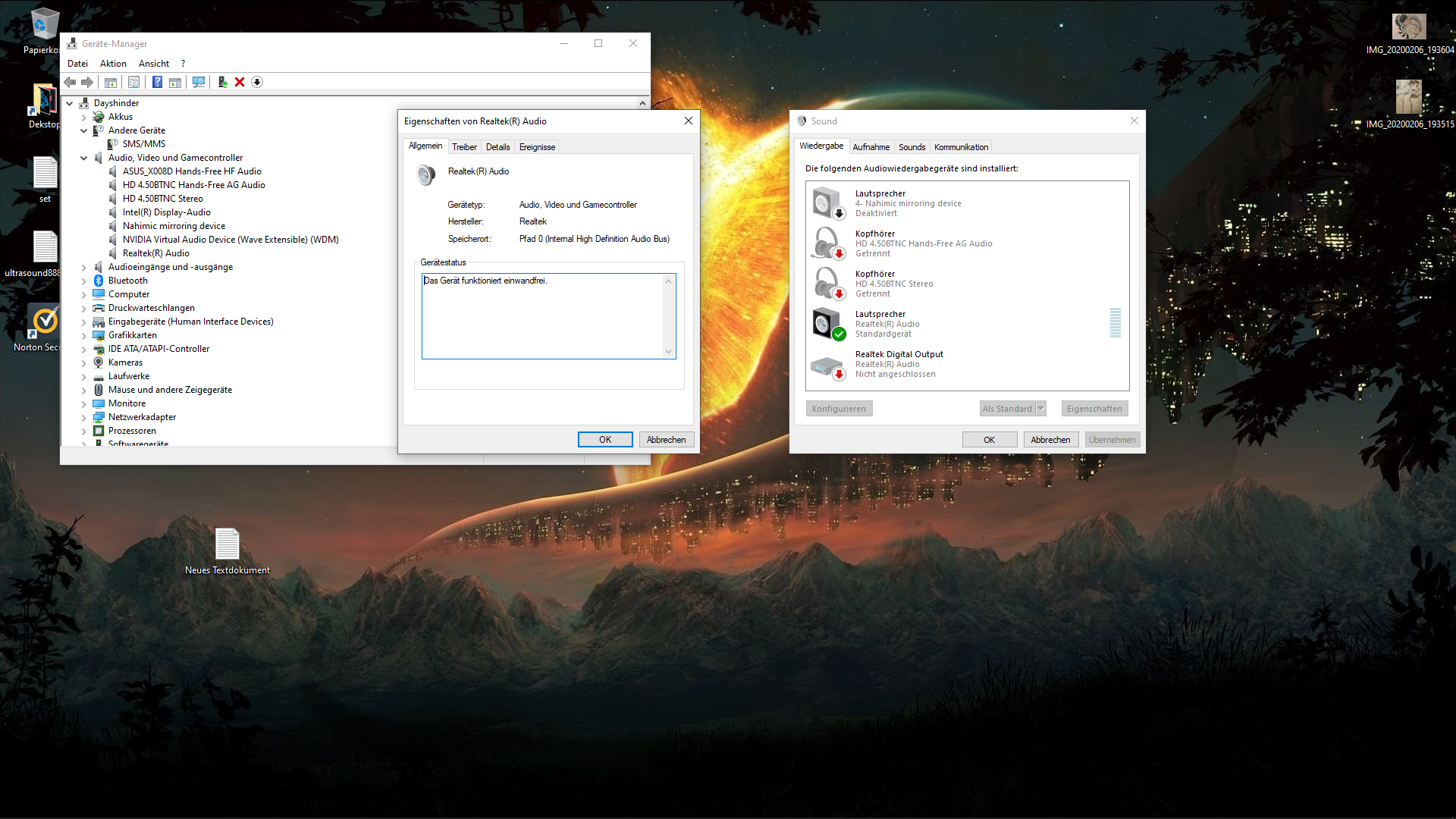Click the Realtek(R) Audio device icon
The width and height of the screenshot is (1456, 819).
coord(427,172)
